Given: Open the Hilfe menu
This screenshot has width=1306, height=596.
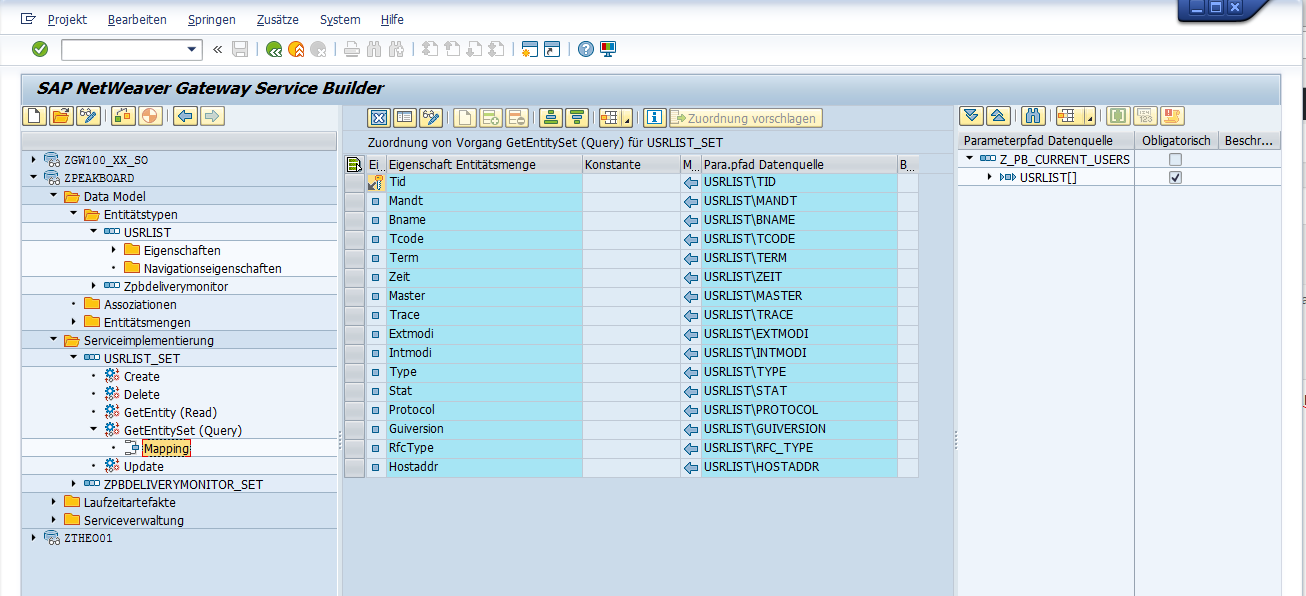Looking at the screenshot, I should pos(392,20).
